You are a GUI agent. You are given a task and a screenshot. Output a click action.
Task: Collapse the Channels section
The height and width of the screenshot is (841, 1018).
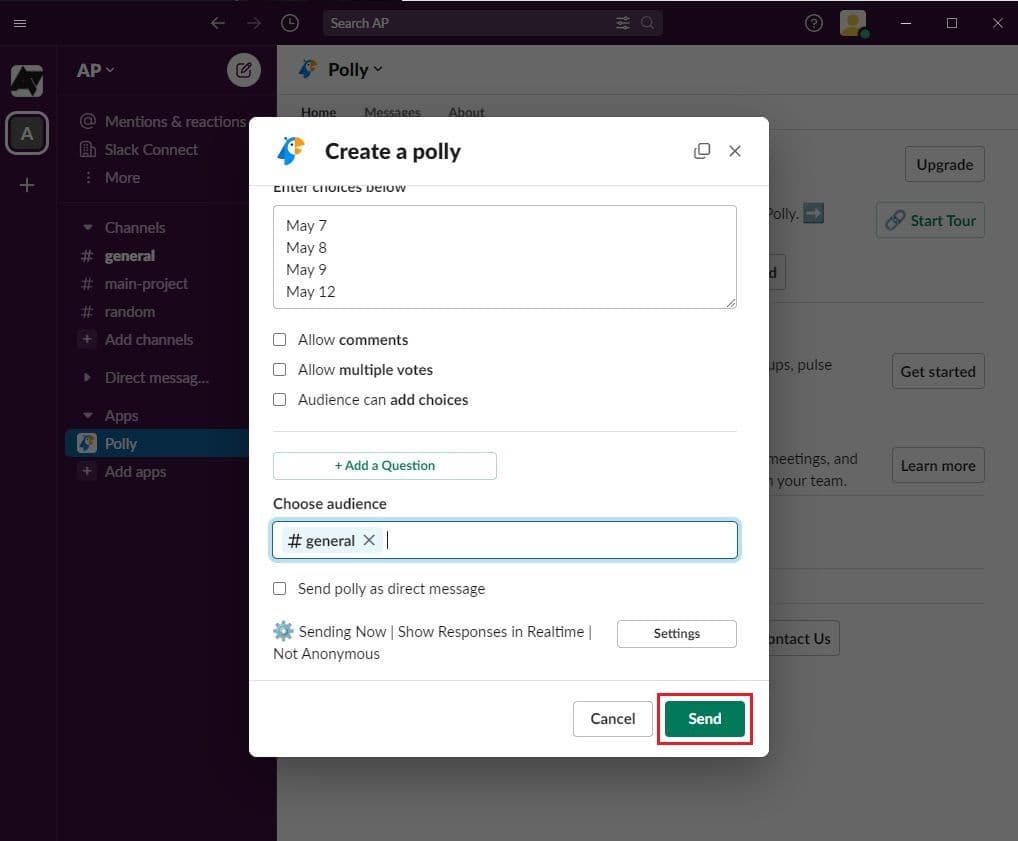coord(88,228)
